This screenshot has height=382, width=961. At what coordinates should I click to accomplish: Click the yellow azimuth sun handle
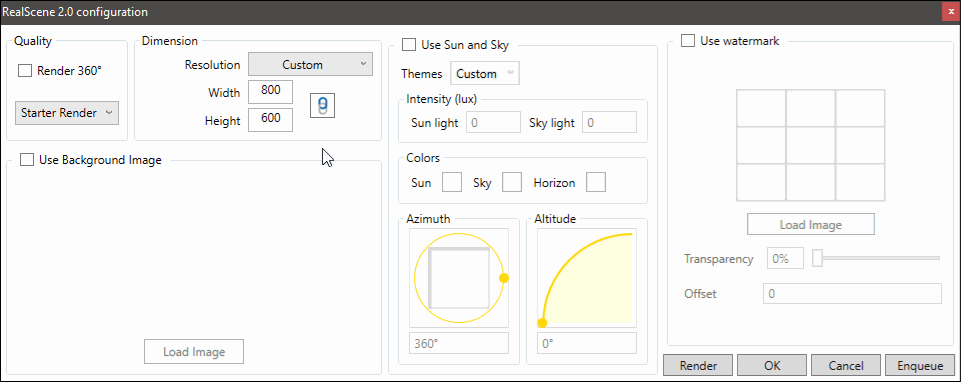pos(504,278)
